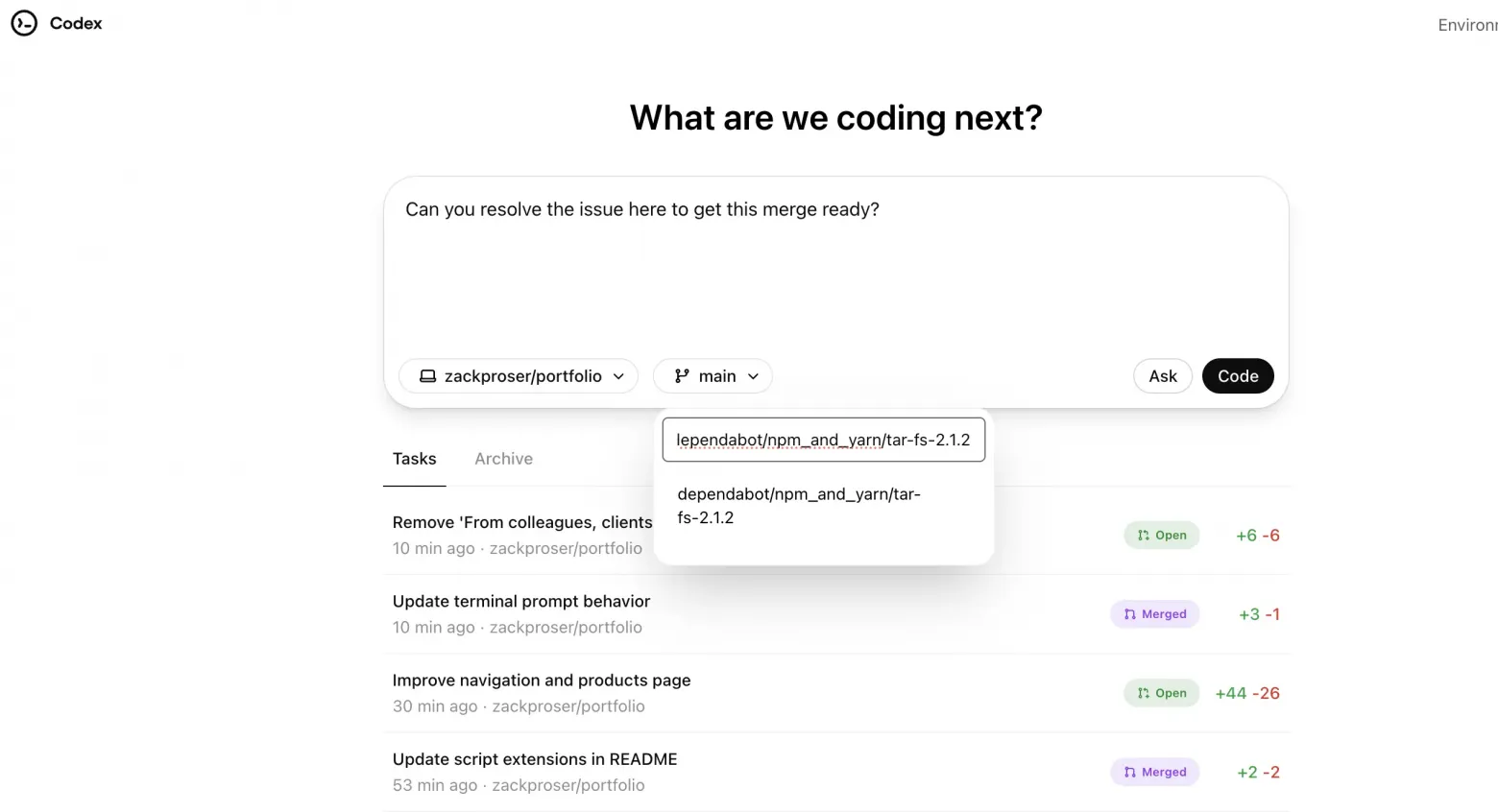This screenshot has height=812, width=1498.
Task: Expand the main branch selector dropdown
Action: tap(713, 375)
